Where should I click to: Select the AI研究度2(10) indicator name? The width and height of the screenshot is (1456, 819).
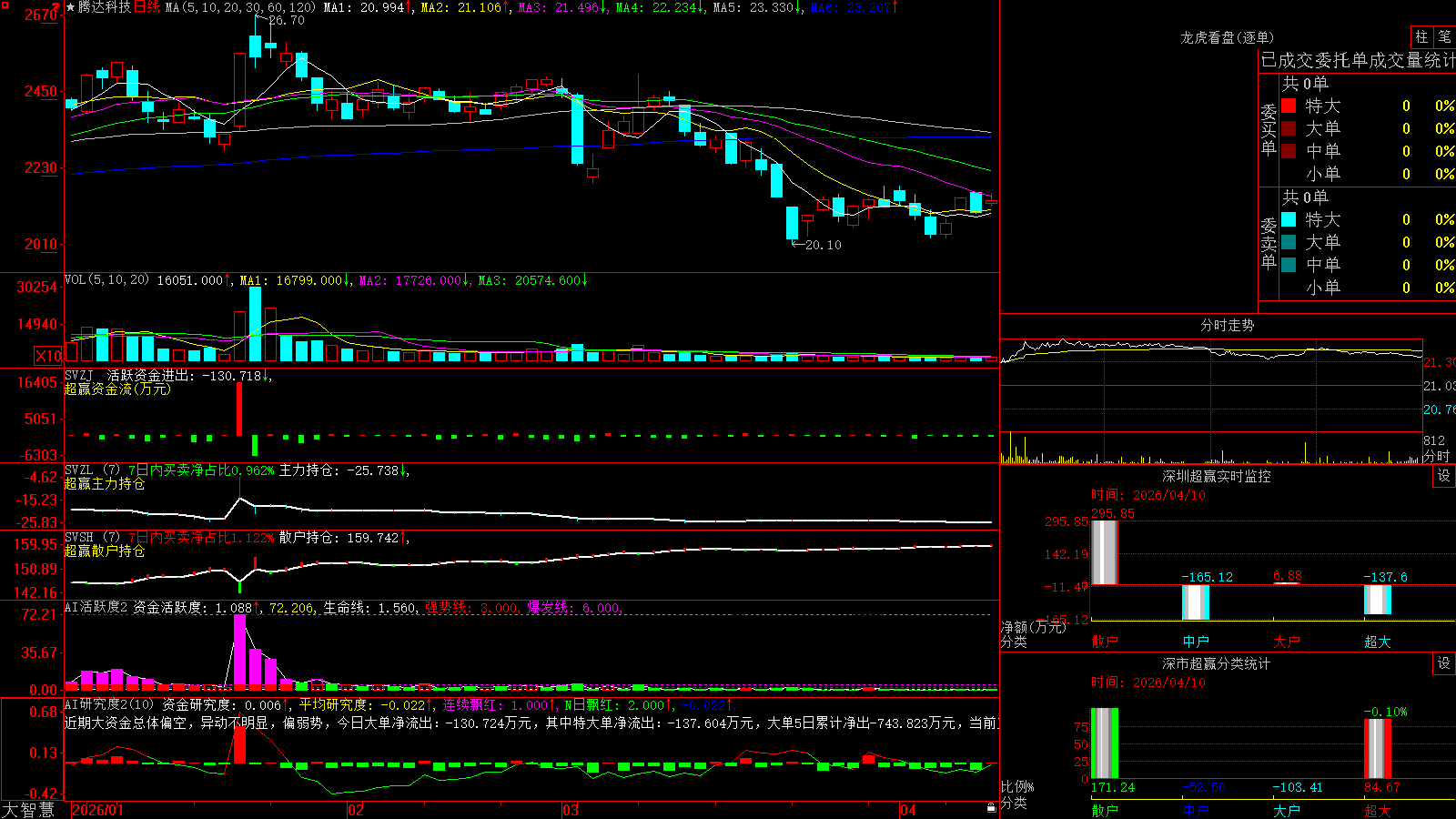(109, 704)
